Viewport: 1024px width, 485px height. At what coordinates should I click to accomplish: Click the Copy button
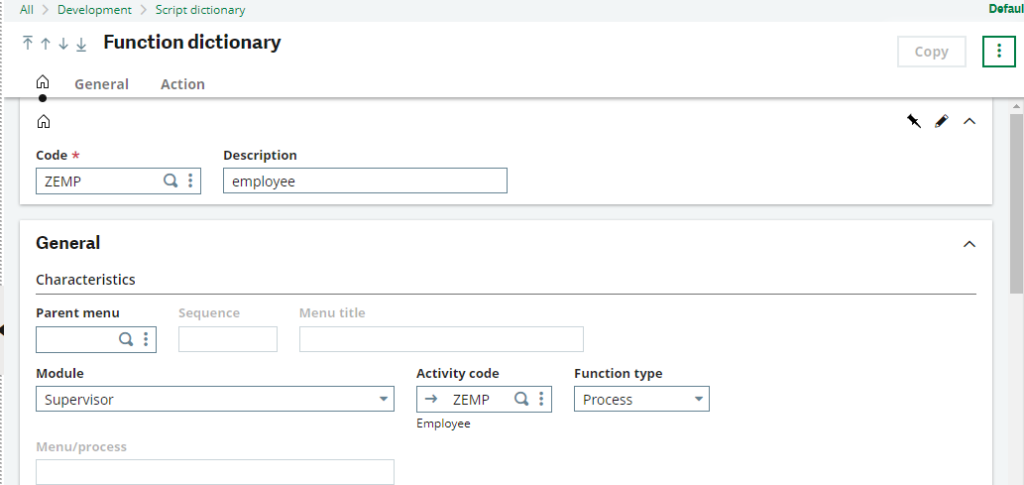pos(931,52)
